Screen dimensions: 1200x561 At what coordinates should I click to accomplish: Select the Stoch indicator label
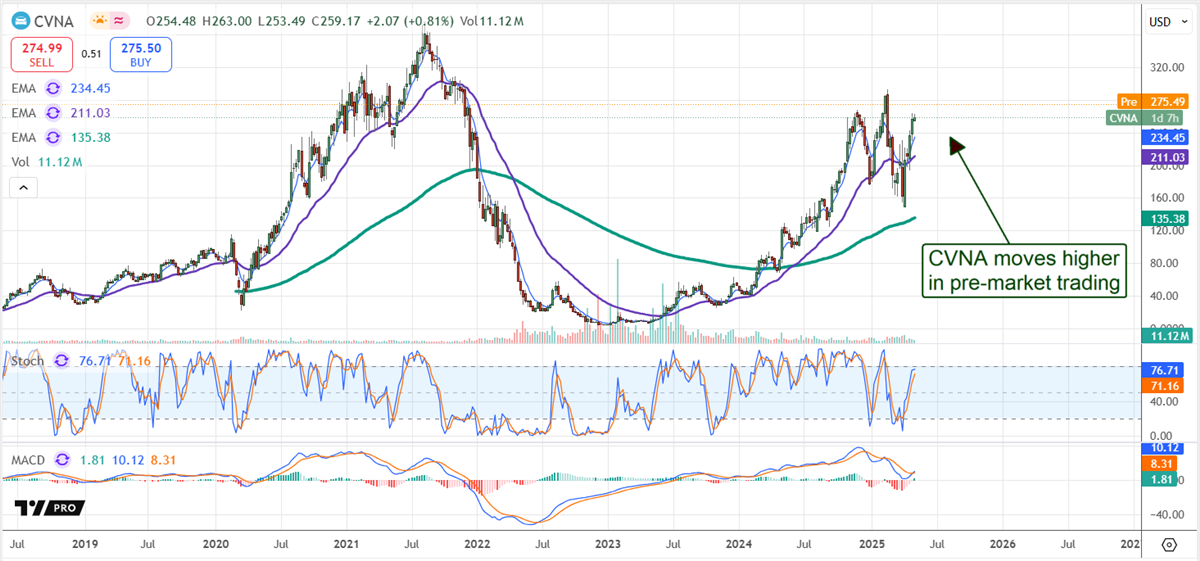click(27, 361)
